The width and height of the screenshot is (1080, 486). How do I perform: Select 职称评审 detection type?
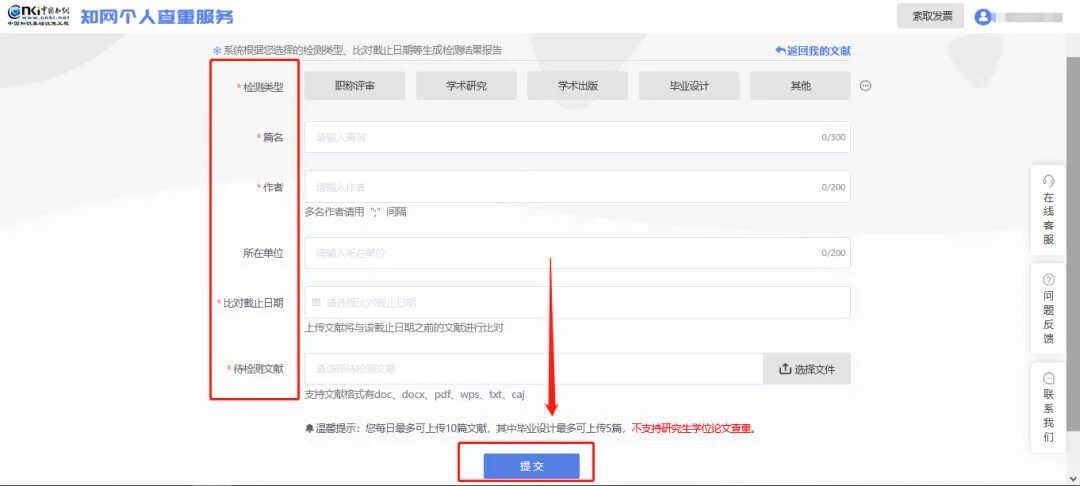[355, 86]
